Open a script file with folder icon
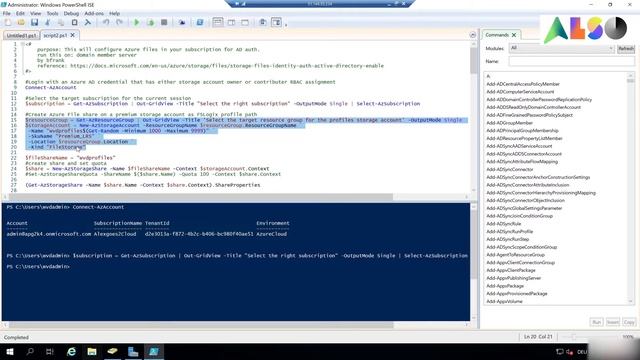This screenshot has height=360, width=640. click(21, 22)
